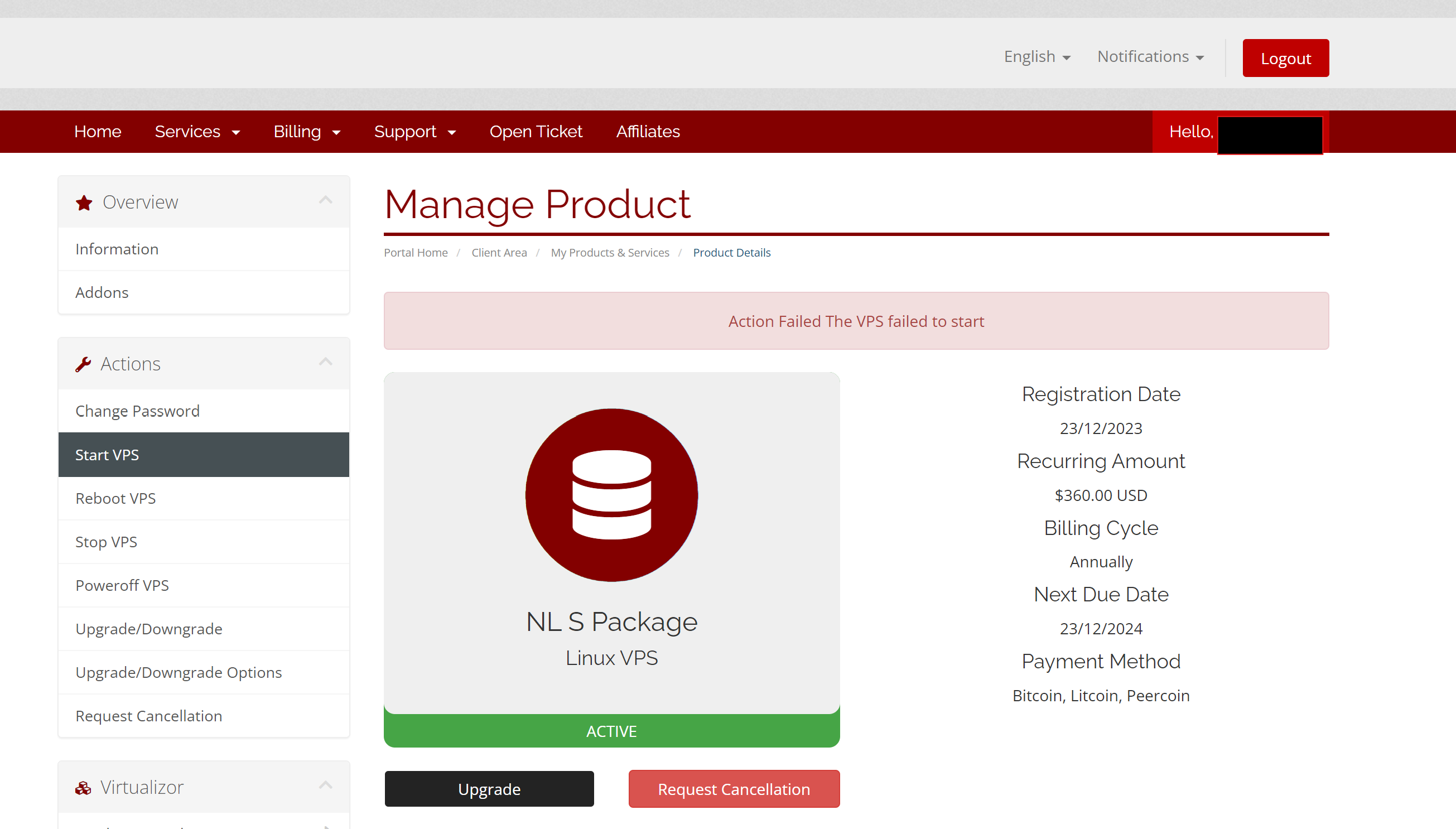Click Stop VPS action
Image resolution: width=1456 pixels, height=829 pixels.
pos(204,542)
